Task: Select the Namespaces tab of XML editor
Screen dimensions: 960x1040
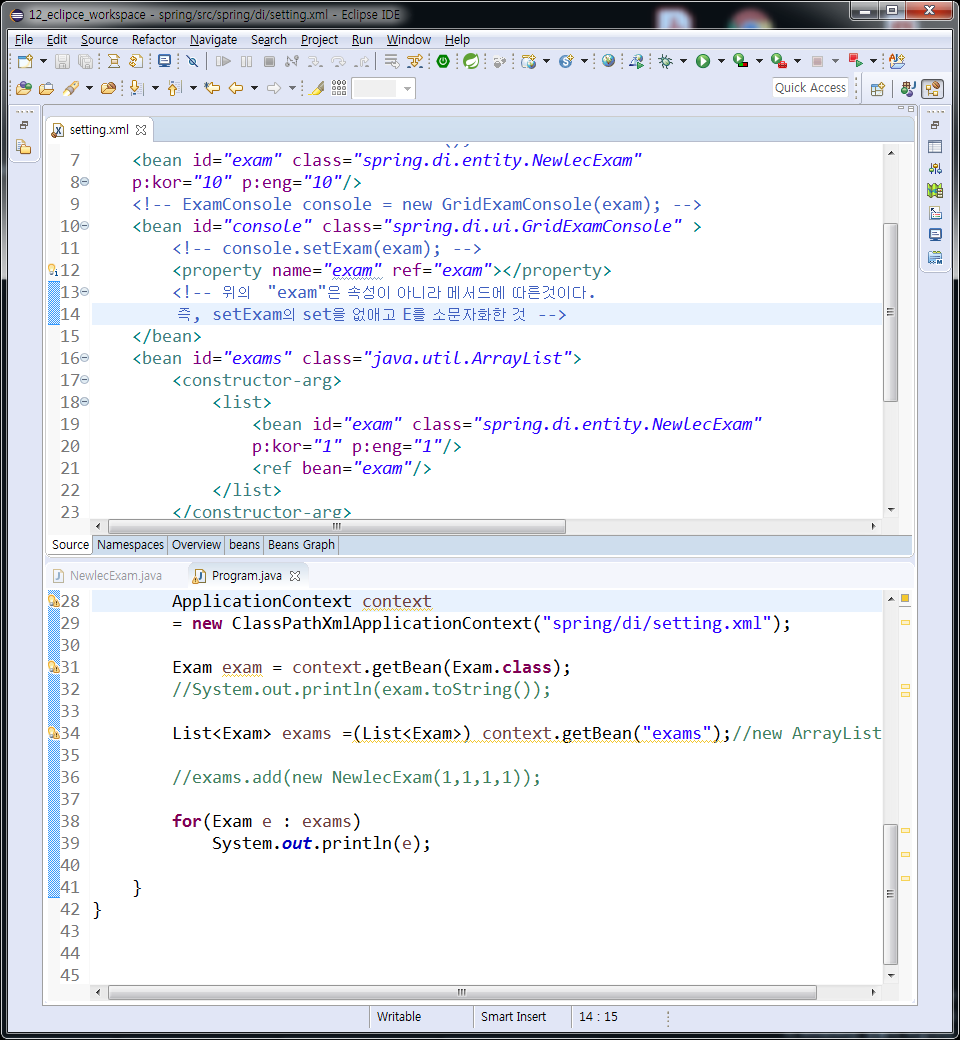Action: pyautogui.click(x=130, y=545)
